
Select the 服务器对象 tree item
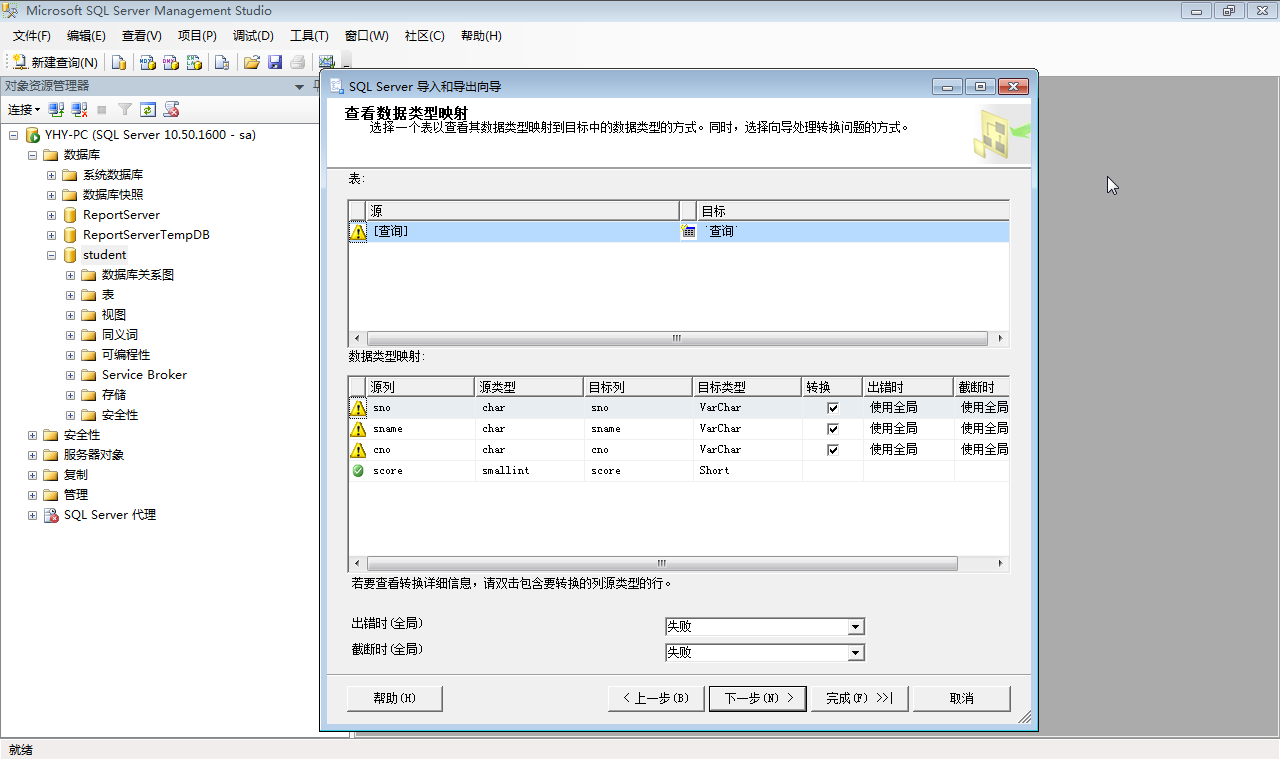94,455
